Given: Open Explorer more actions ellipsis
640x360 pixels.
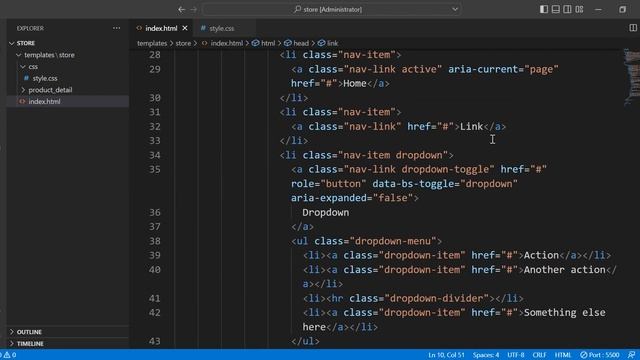Looking at the screenshot, I should [116, 28].
